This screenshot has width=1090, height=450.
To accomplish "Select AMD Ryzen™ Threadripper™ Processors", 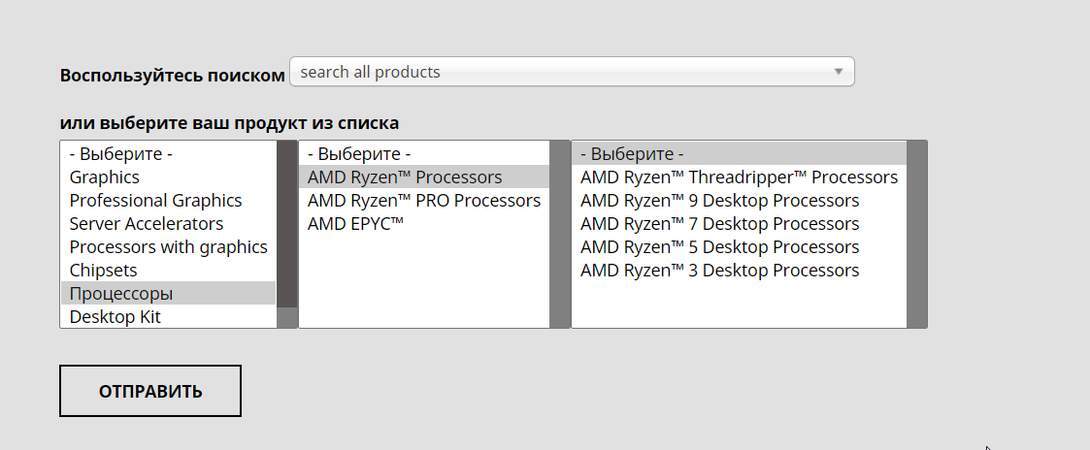I will (x=739, y=177).
